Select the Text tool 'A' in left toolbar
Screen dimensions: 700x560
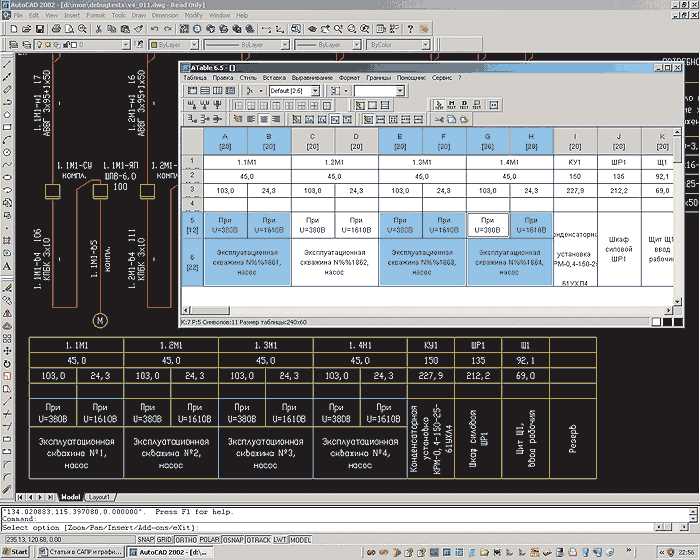tap(7, 266)
